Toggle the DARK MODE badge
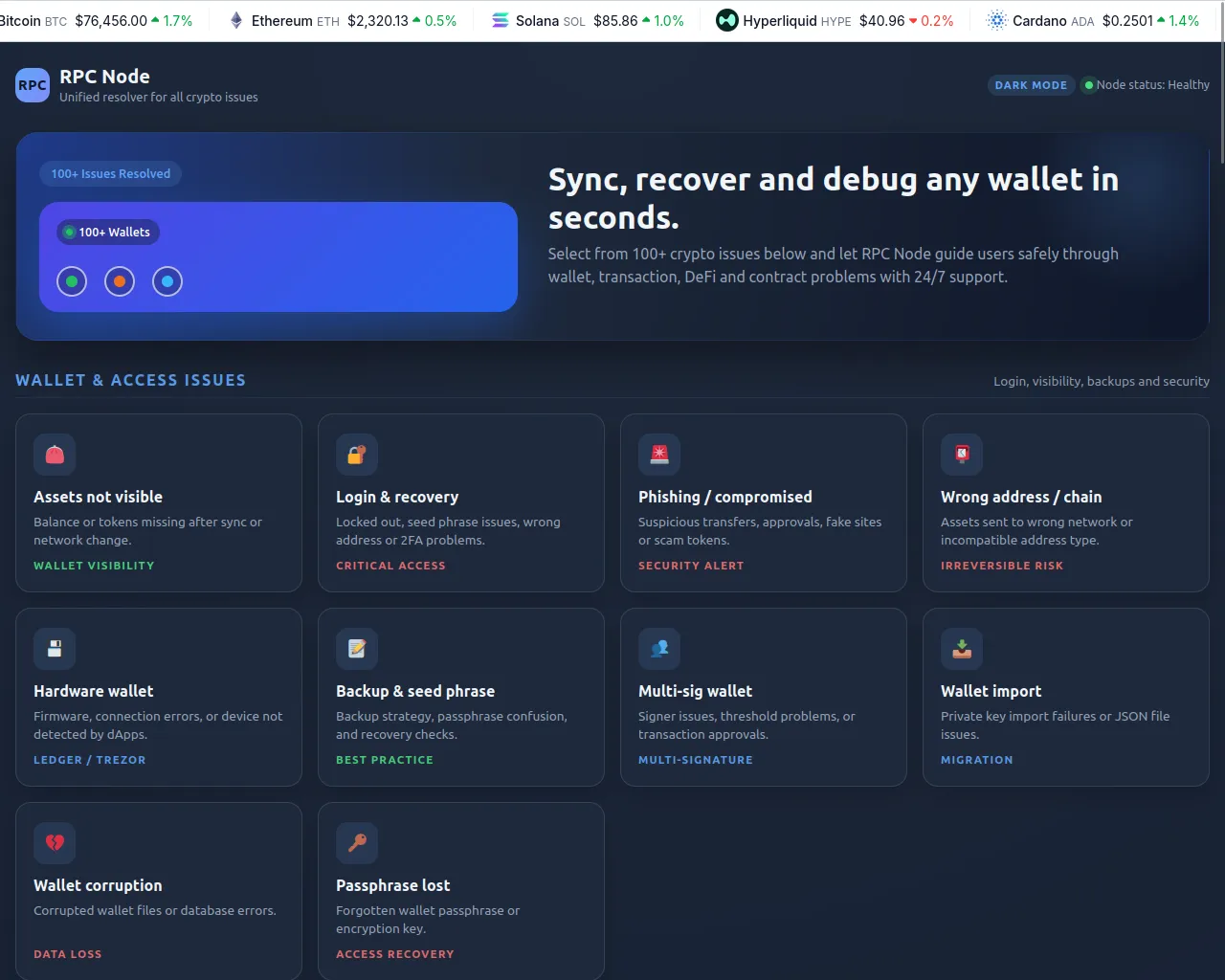The image size is (1225, 980). pos(1031,85)
